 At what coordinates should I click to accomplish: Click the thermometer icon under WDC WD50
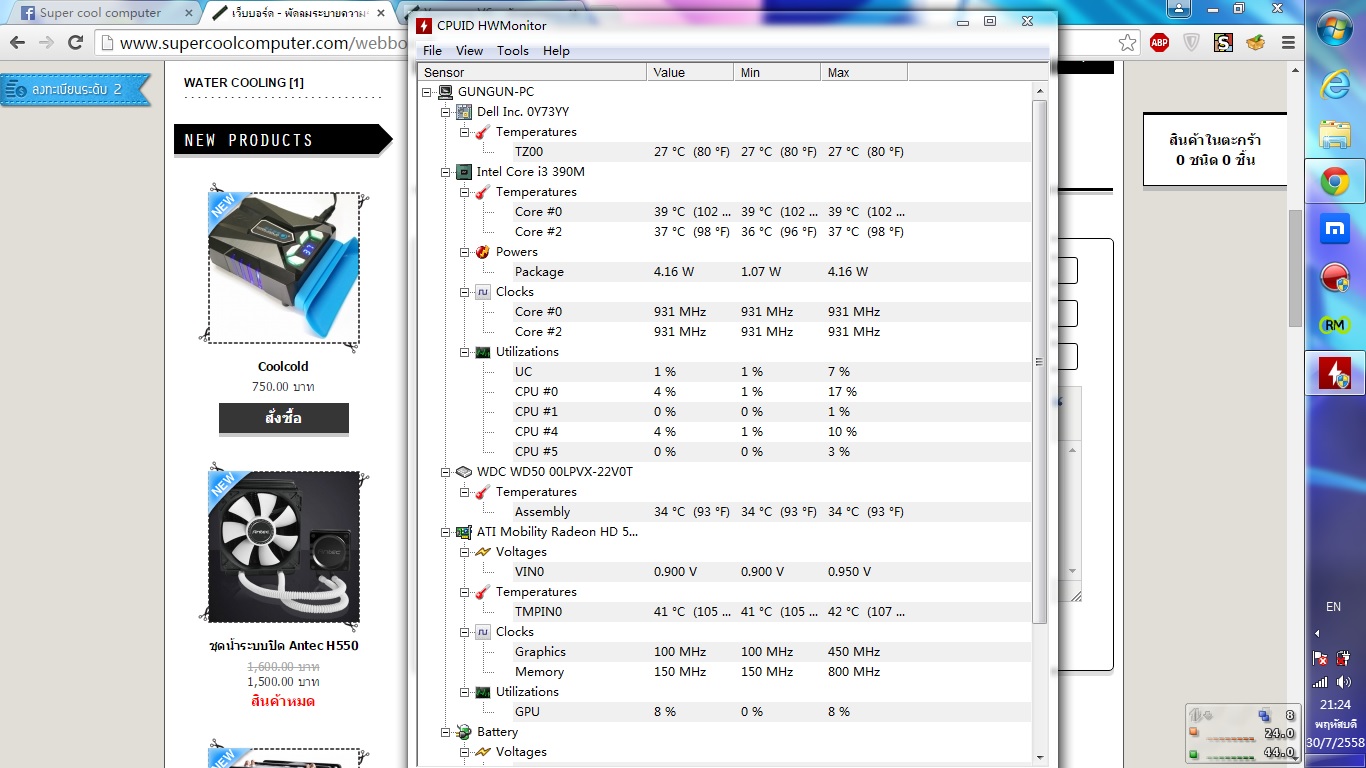(x=483, y=492)
